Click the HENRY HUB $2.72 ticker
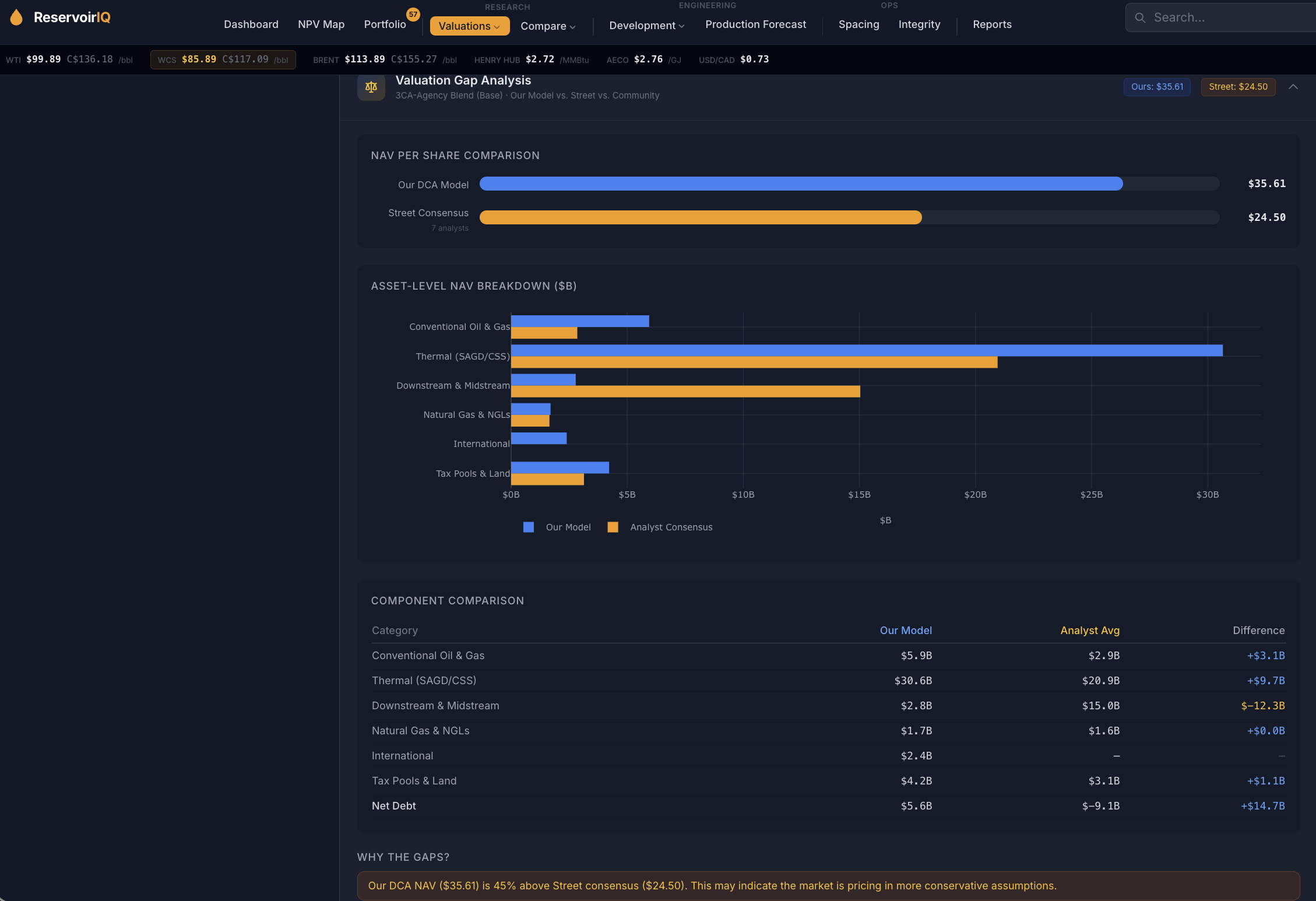 [532, 59]
